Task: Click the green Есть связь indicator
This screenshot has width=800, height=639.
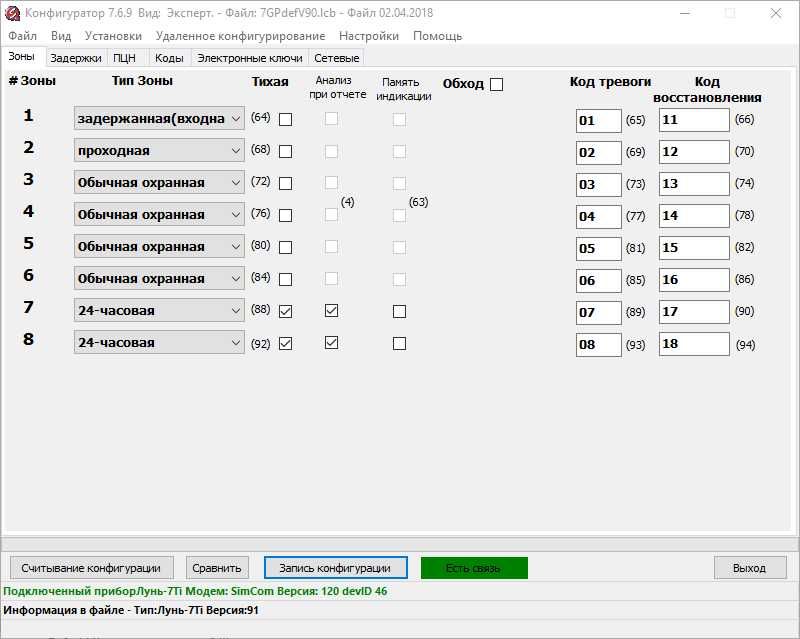Action: click(x=474, y=568)
